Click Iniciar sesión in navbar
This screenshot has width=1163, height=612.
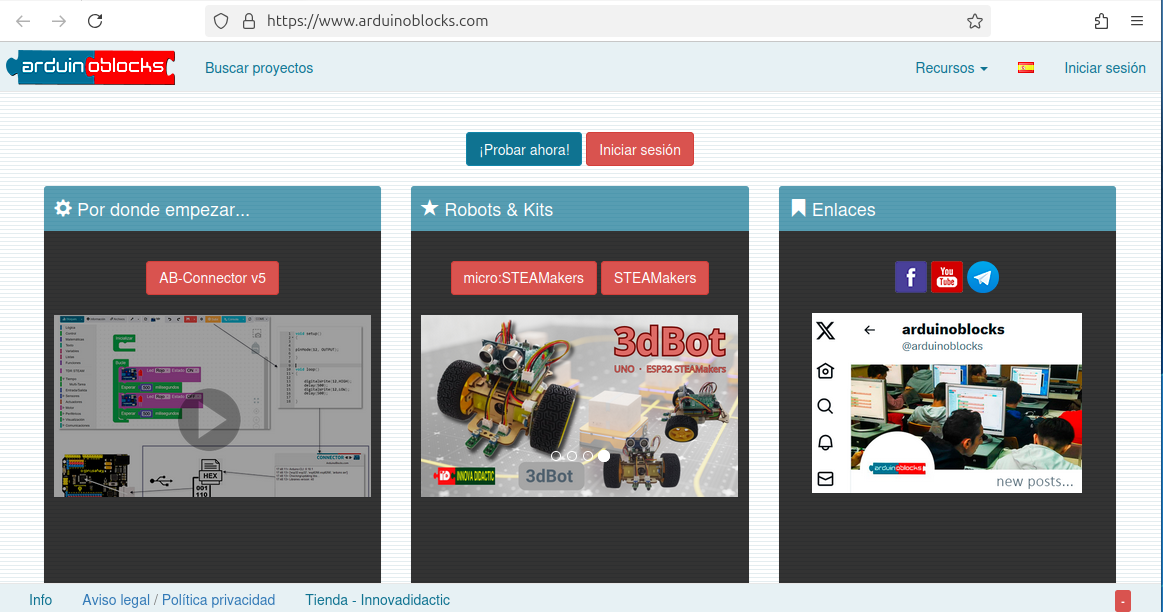(1104, 68)
